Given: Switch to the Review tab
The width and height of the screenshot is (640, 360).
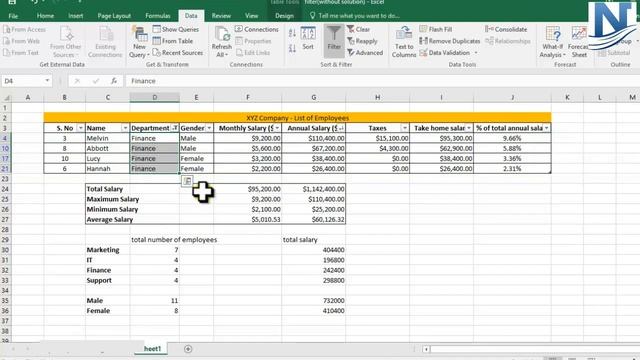Looking at the screenshot, I should (221, 16).
